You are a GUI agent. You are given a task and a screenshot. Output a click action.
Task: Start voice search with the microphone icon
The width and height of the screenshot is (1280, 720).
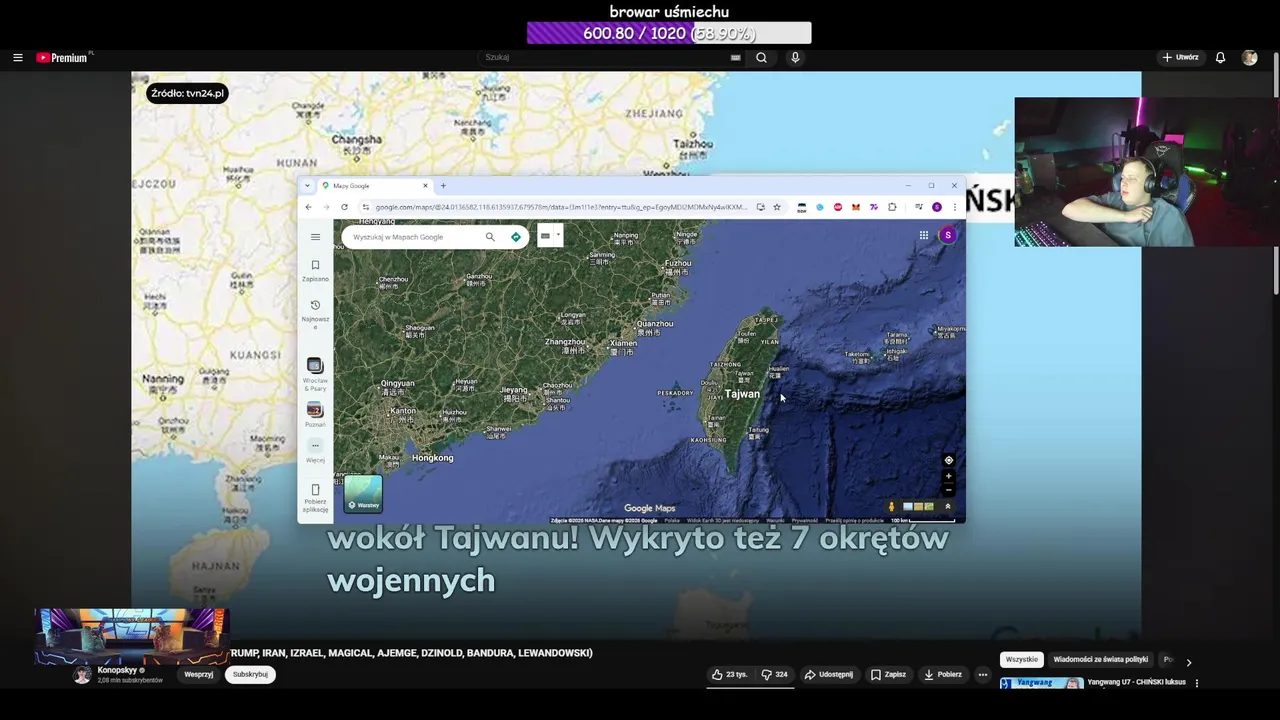coord(795,58)
